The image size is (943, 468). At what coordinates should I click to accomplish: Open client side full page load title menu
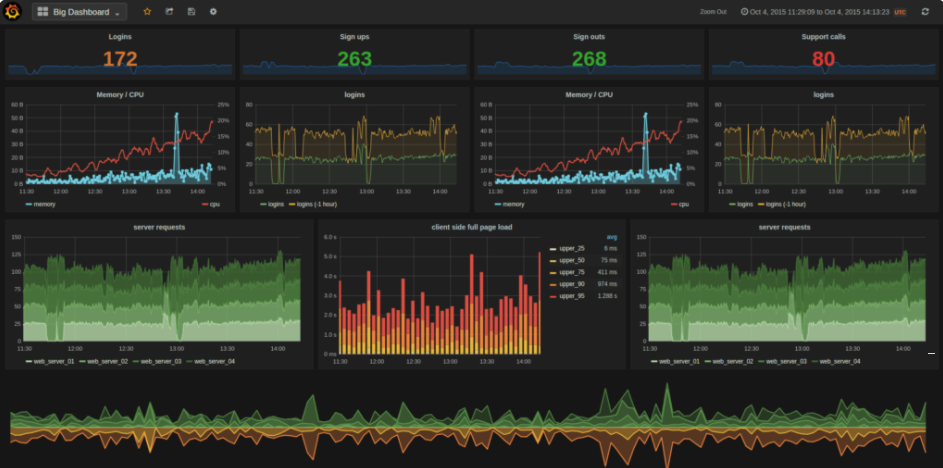click(x=472, y=227)
